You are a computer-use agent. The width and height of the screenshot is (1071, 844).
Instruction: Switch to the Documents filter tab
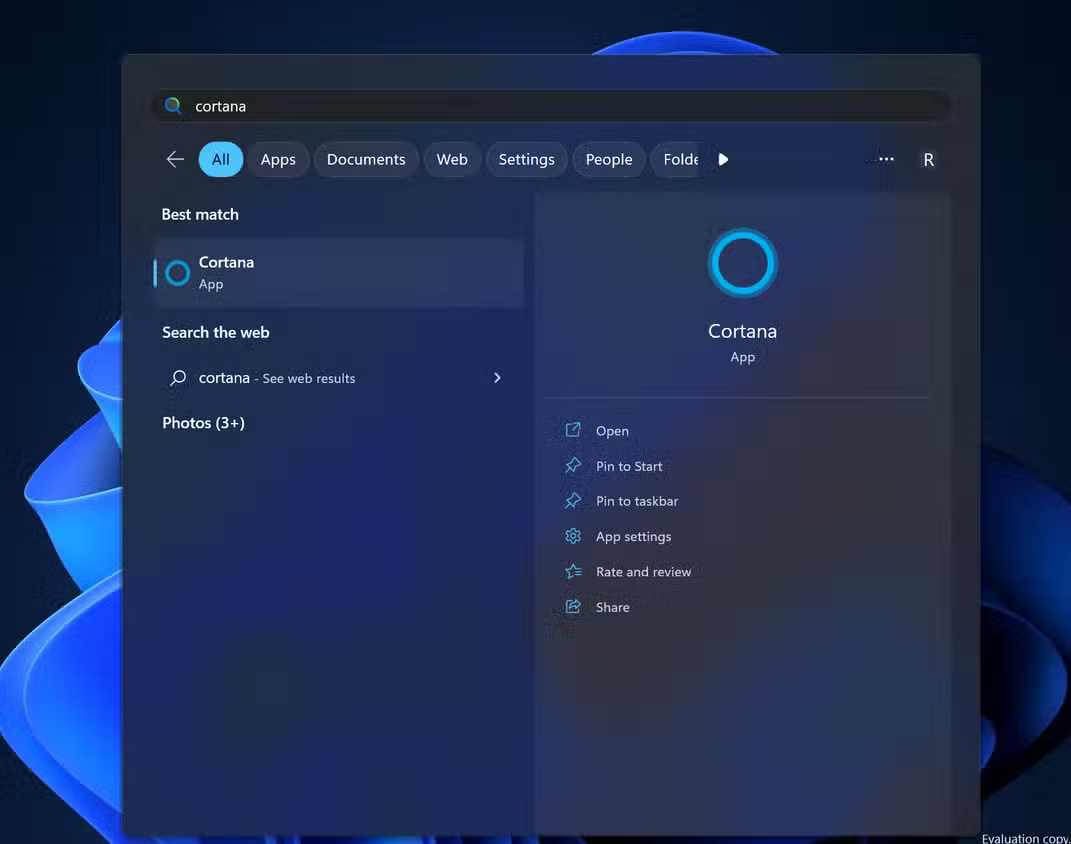366,159
